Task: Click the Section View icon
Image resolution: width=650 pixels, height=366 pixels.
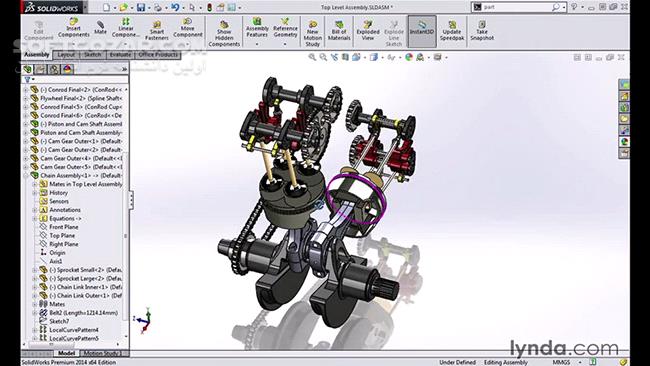Action: pos(345,57)
